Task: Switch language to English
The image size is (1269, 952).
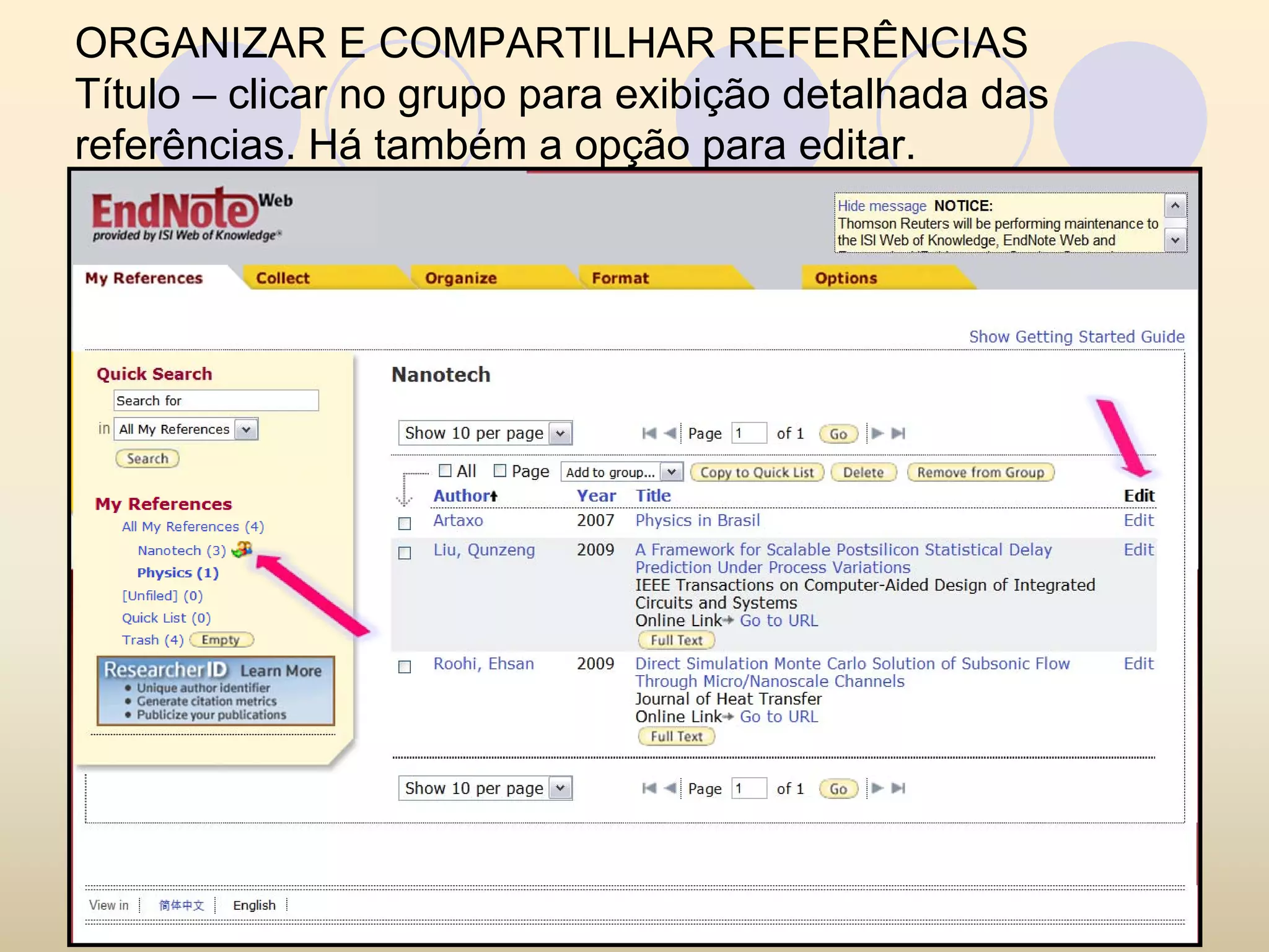Action: [254, 905]
